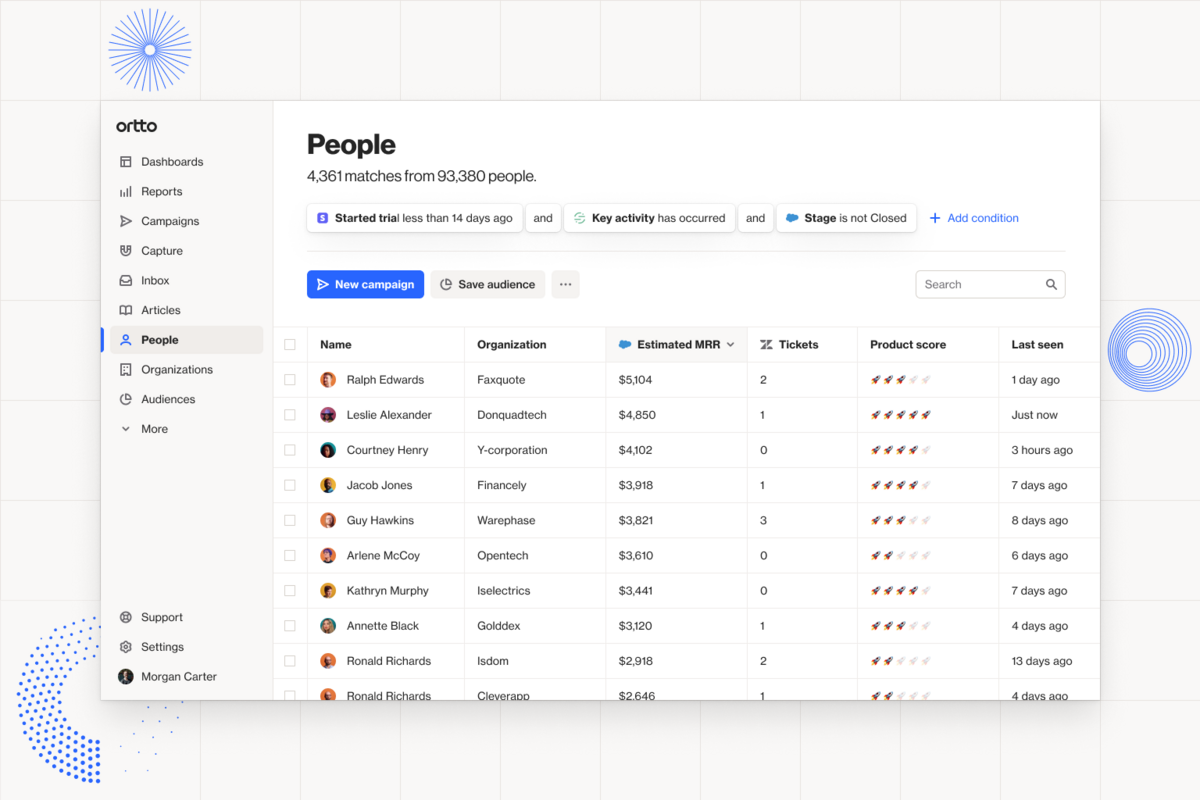Image resolution: width=1200 pixels, height=800 pixels.
Task: Open the ellipsis actions menu
Action: (565, 284)
